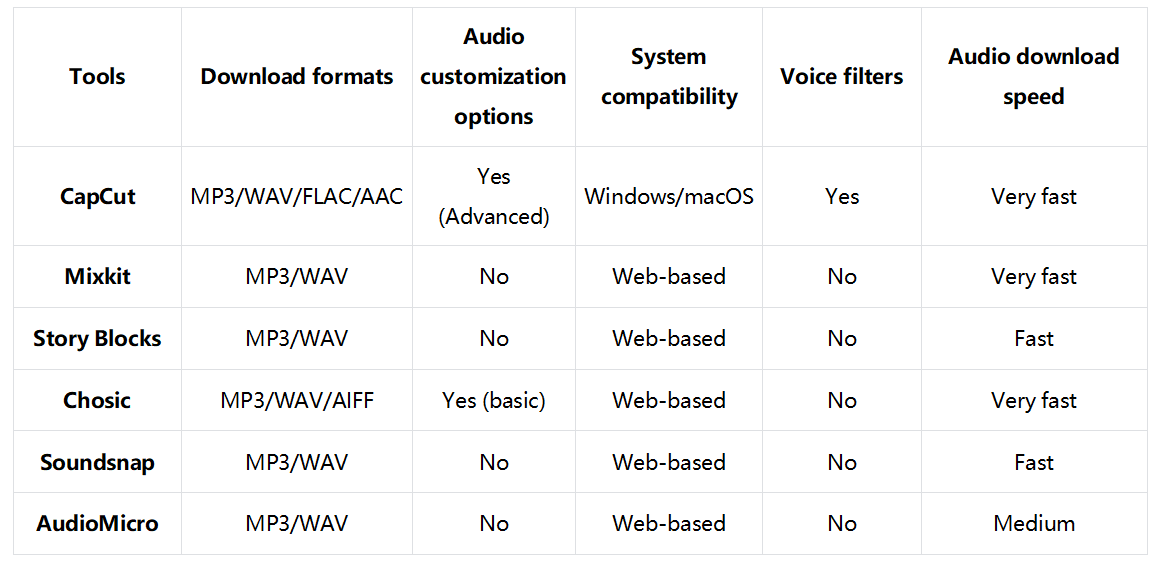Screen dimensions: 1165x564
Task: Select the Chosic tool name
Action: pyautogui.click(x=97, y=400)
